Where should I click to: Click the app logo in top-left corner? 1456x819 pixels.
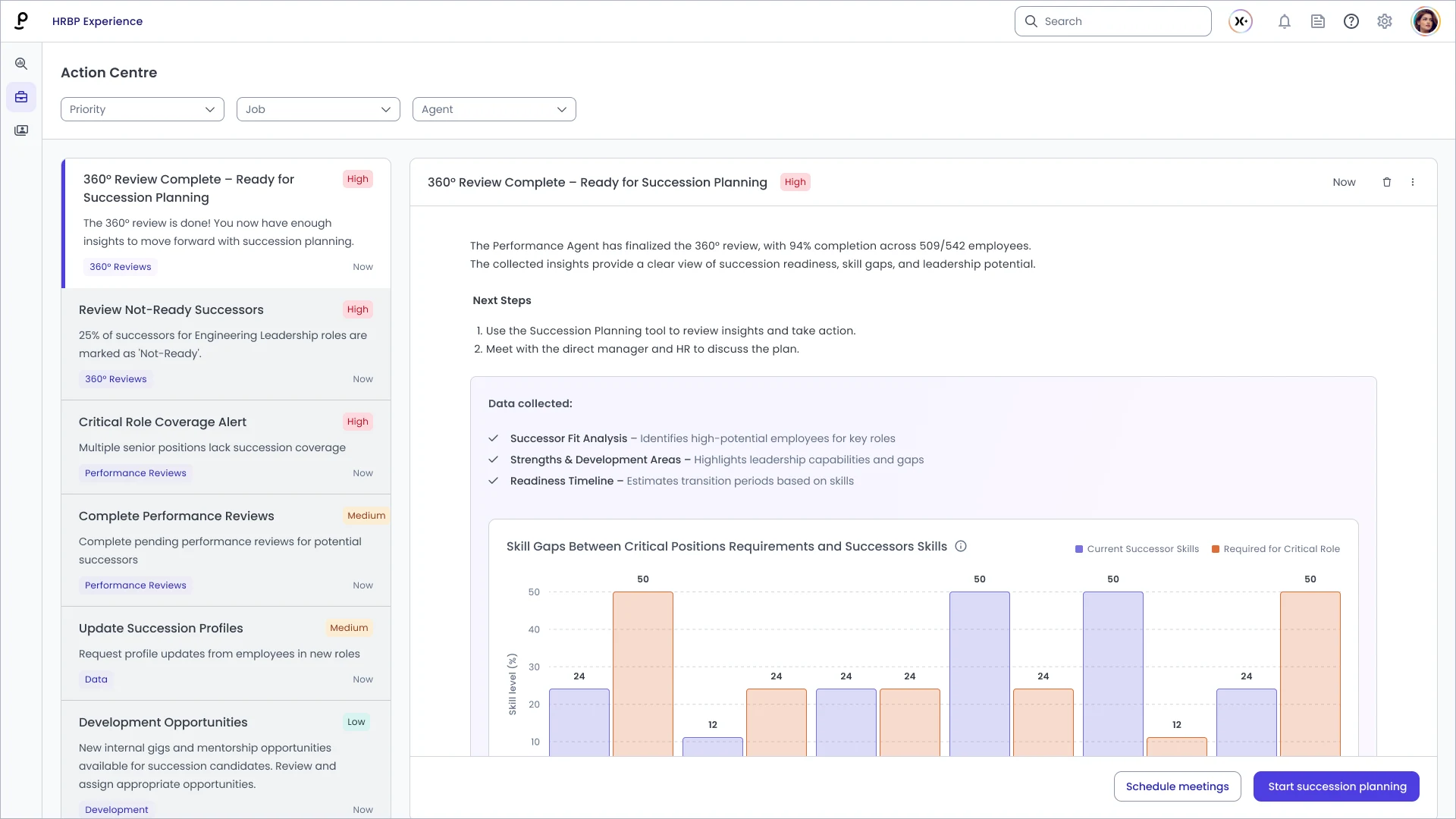point(21,21)
